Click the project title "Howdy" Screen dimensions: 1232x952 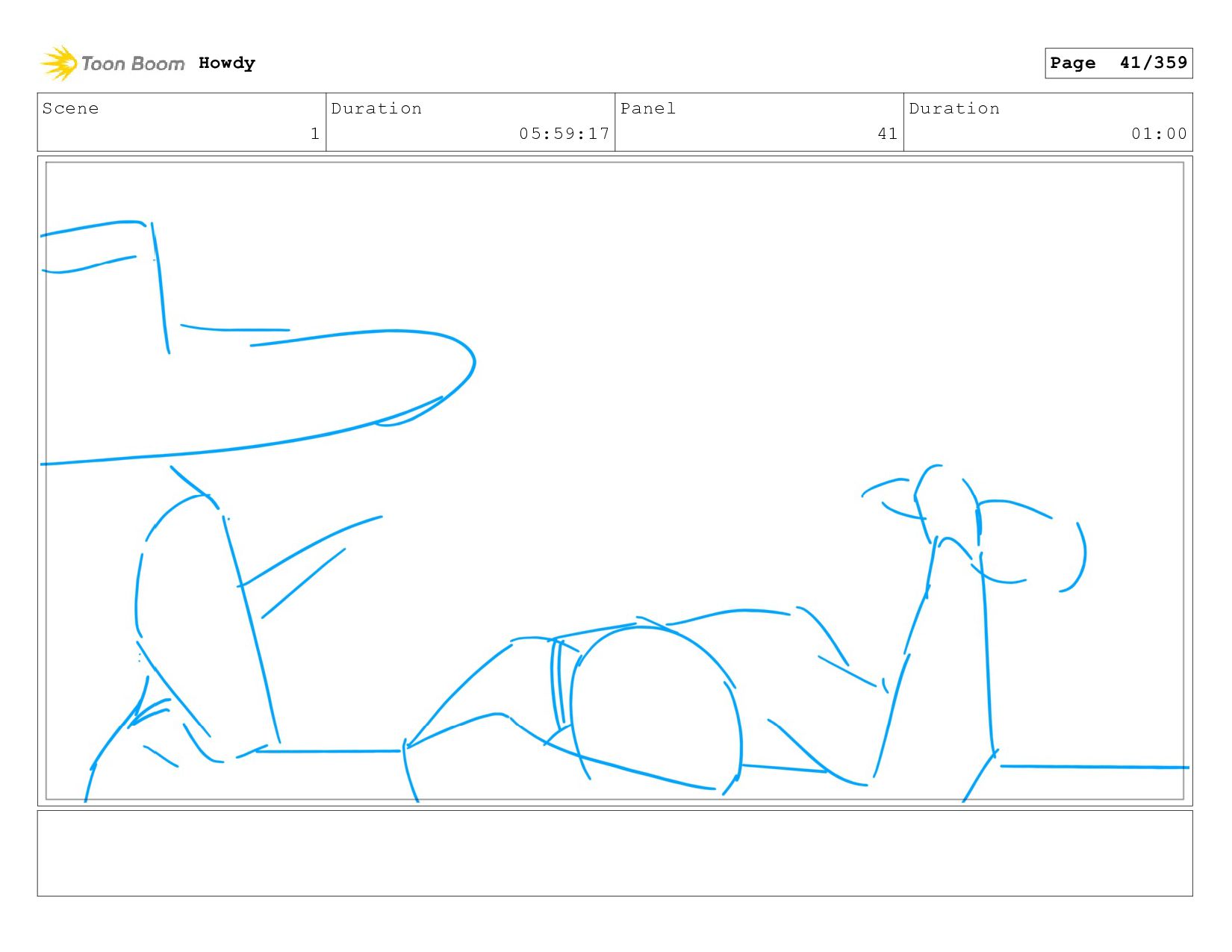(227, 63)
